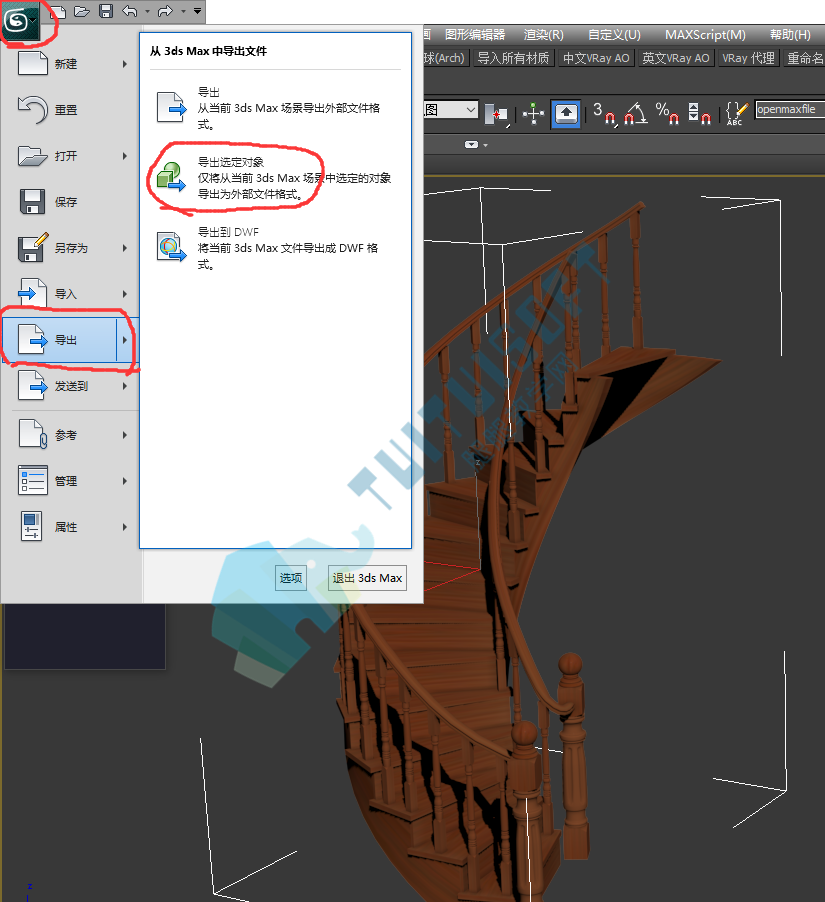Click the 保存 (Save) menu entry
This screenshot has width=825, height=902.
pyautogui.click(x=70, y=202)
